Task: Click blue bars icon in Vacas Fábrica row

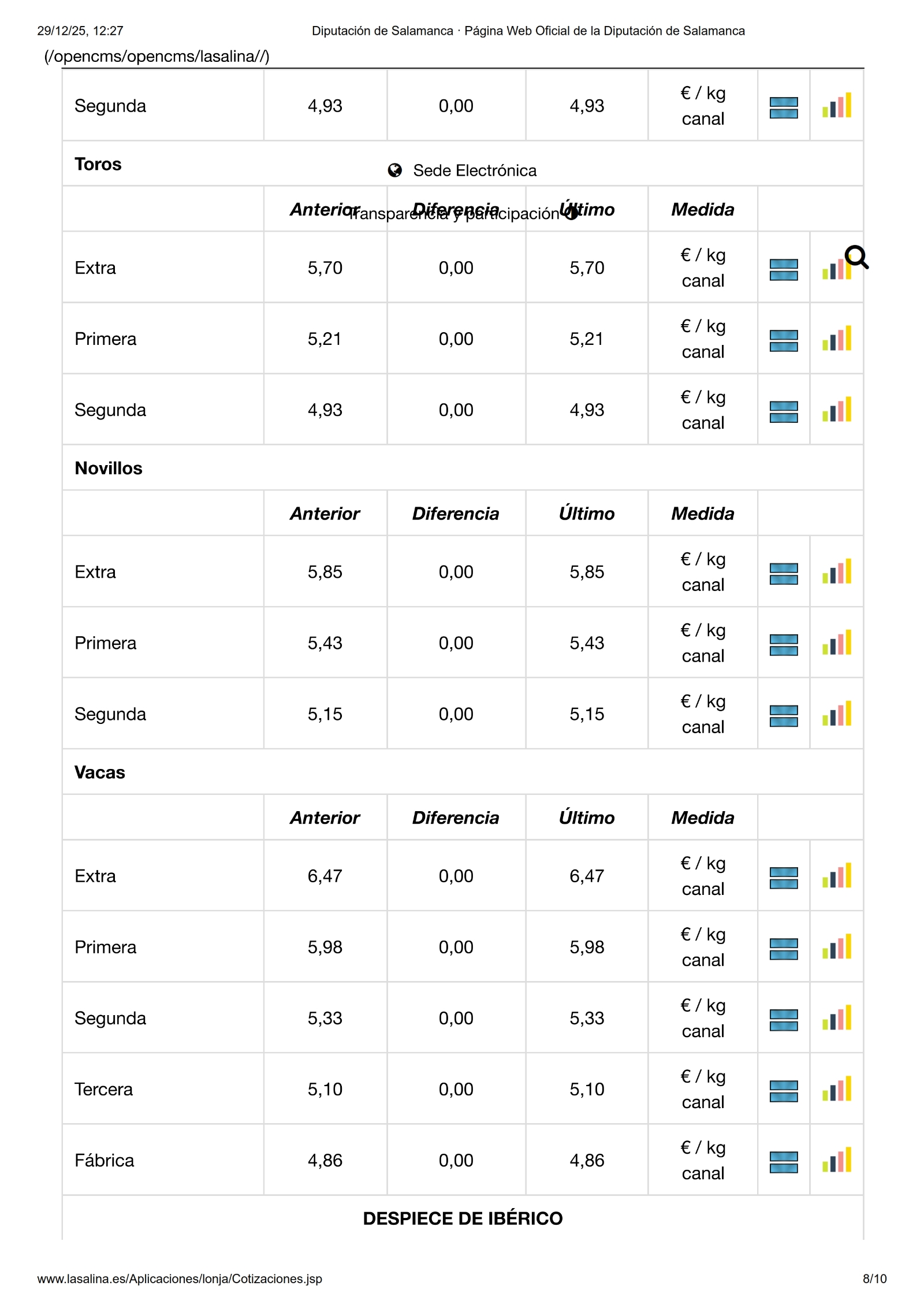Action: coord(784,1162)
